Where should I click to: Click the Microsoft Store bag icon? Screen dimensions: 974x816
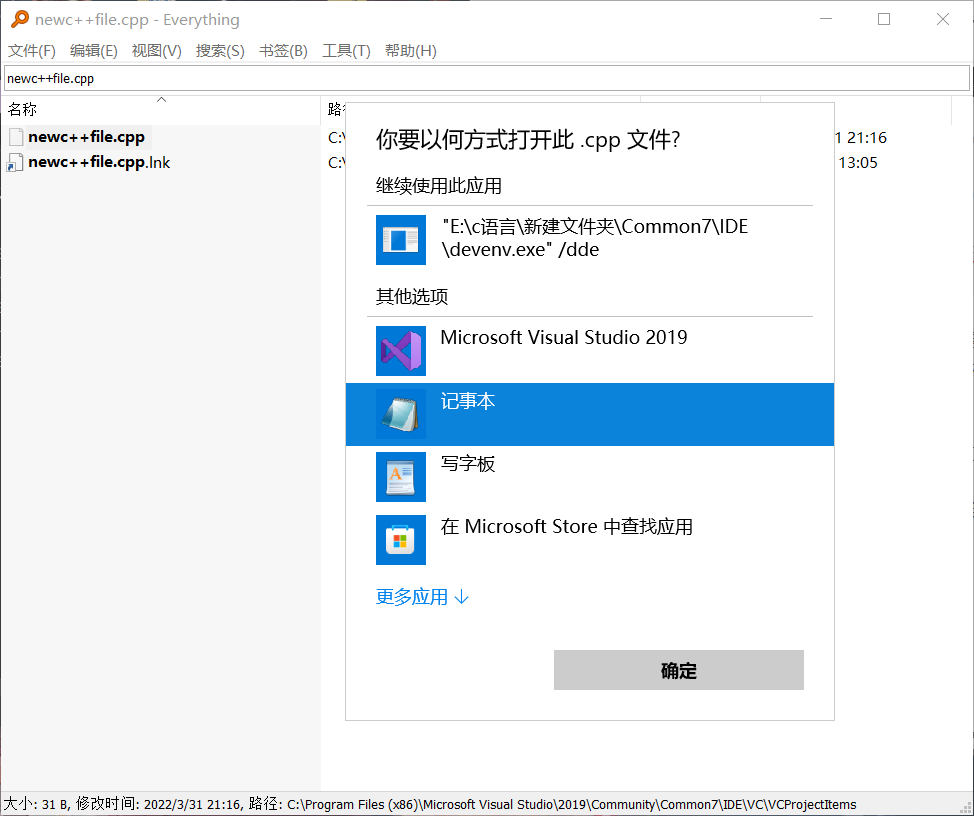(401, 540)
